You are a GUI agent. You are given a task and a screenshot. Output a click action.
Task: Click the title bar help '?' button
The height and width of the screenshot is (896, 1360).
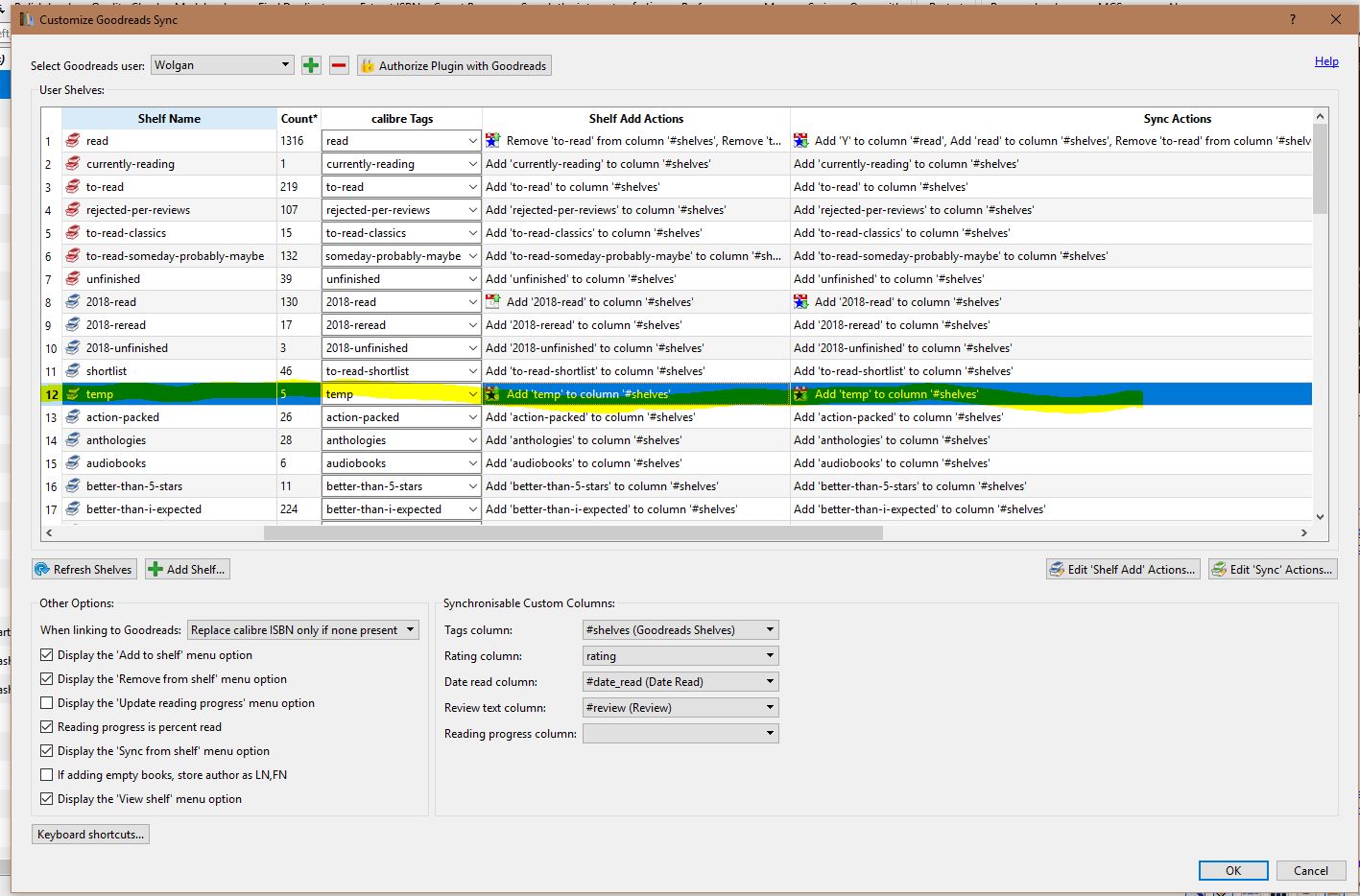(1292, 19)
